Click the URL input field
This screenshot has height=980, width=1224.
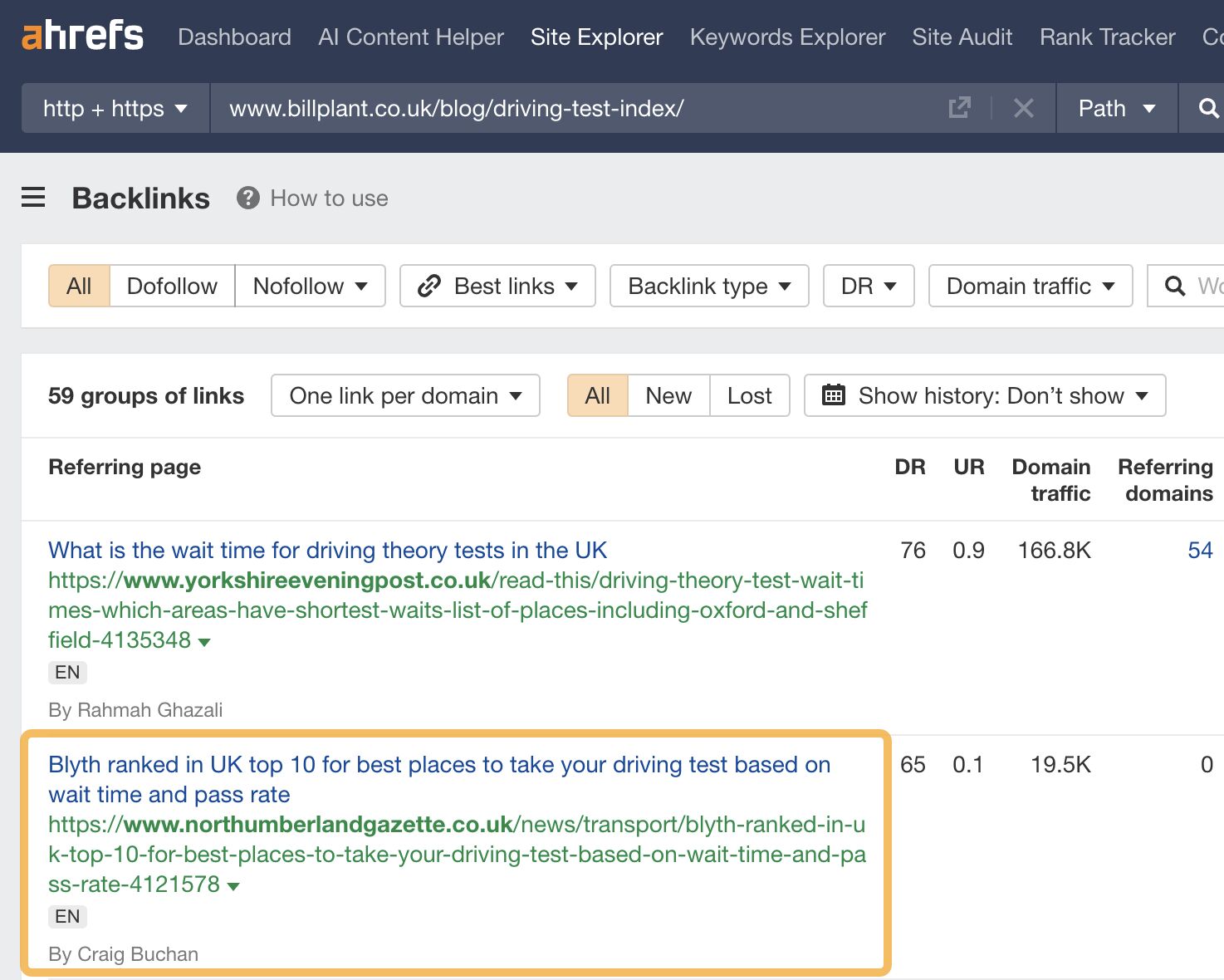[x=573, y=108]
